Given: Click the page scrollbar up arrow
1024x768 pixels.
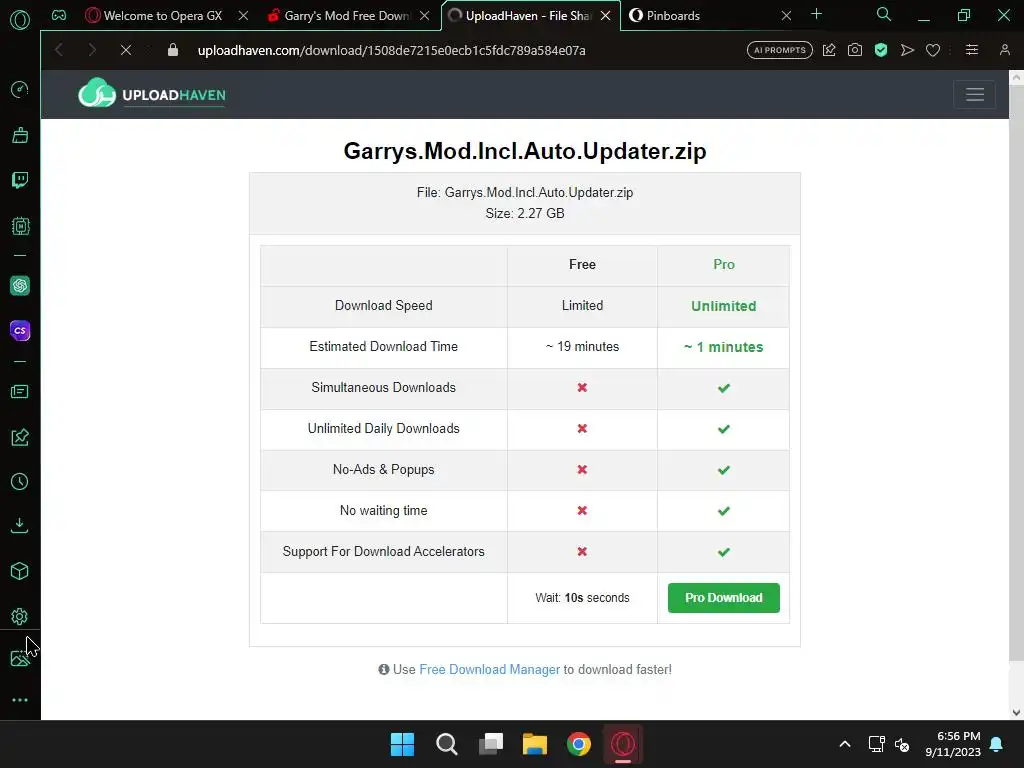Looking at the screenshot, I should (x=1016, y=78).
